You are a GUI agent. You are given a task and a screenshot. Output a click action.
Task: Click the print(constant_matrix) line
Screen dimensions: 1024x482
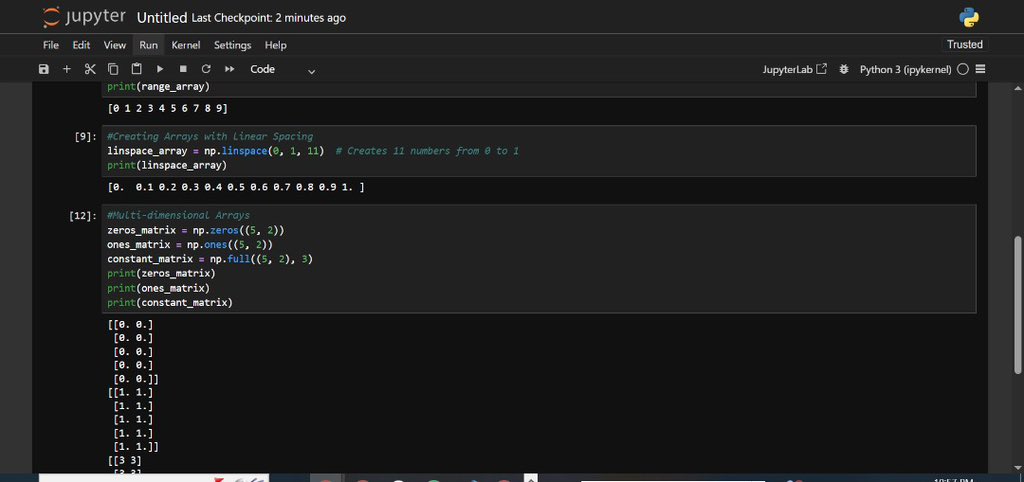click(x=170, y=302)
